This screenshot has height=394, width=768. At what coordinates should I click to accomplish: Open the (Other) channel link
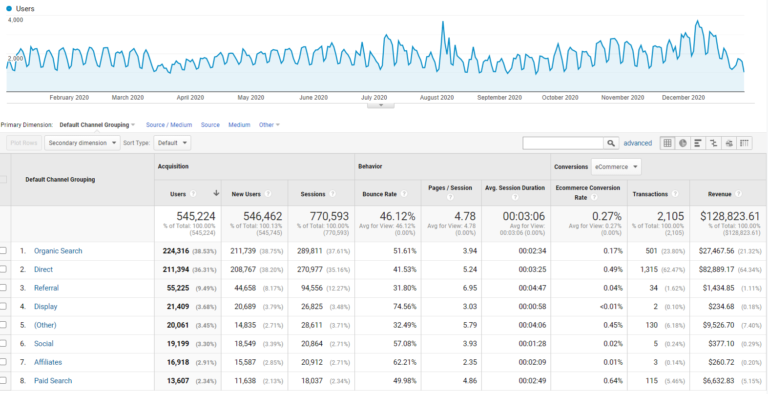(x=45, y=325)
